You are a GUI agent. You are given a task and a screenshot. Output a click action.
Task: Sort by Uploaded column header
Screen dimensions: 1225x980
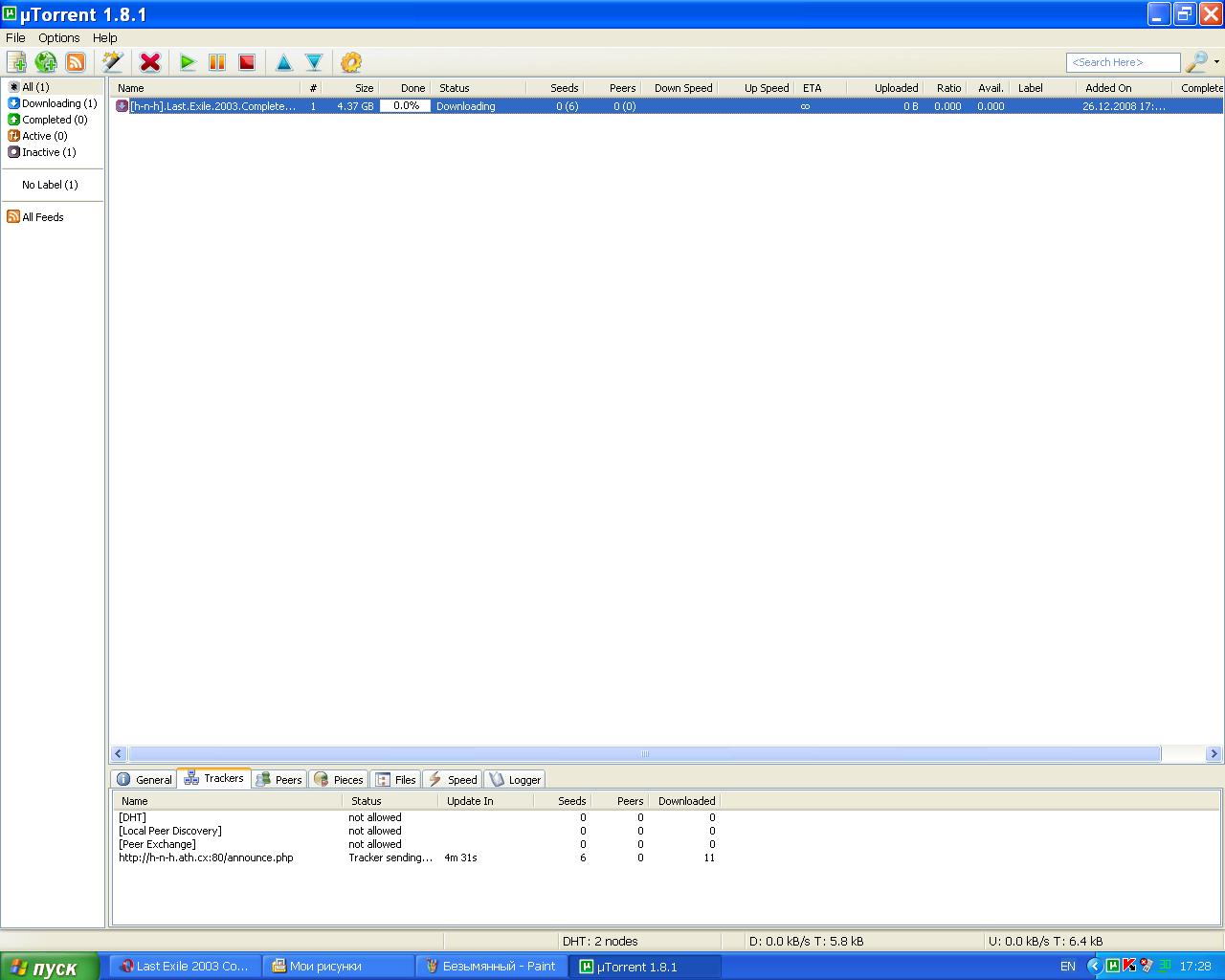coord(885,88)
